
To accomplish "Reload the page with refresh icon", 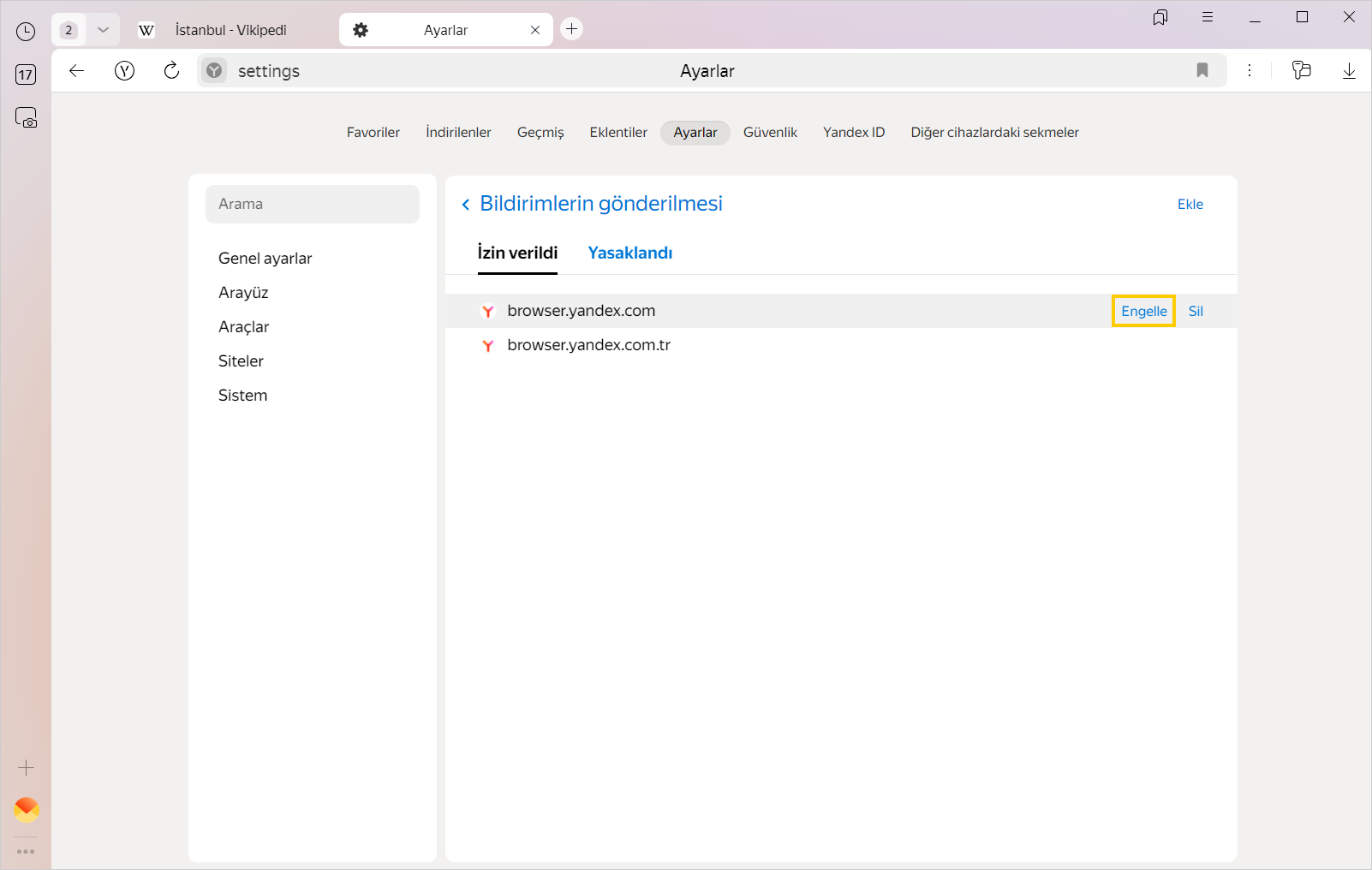I will coord(171,71).
